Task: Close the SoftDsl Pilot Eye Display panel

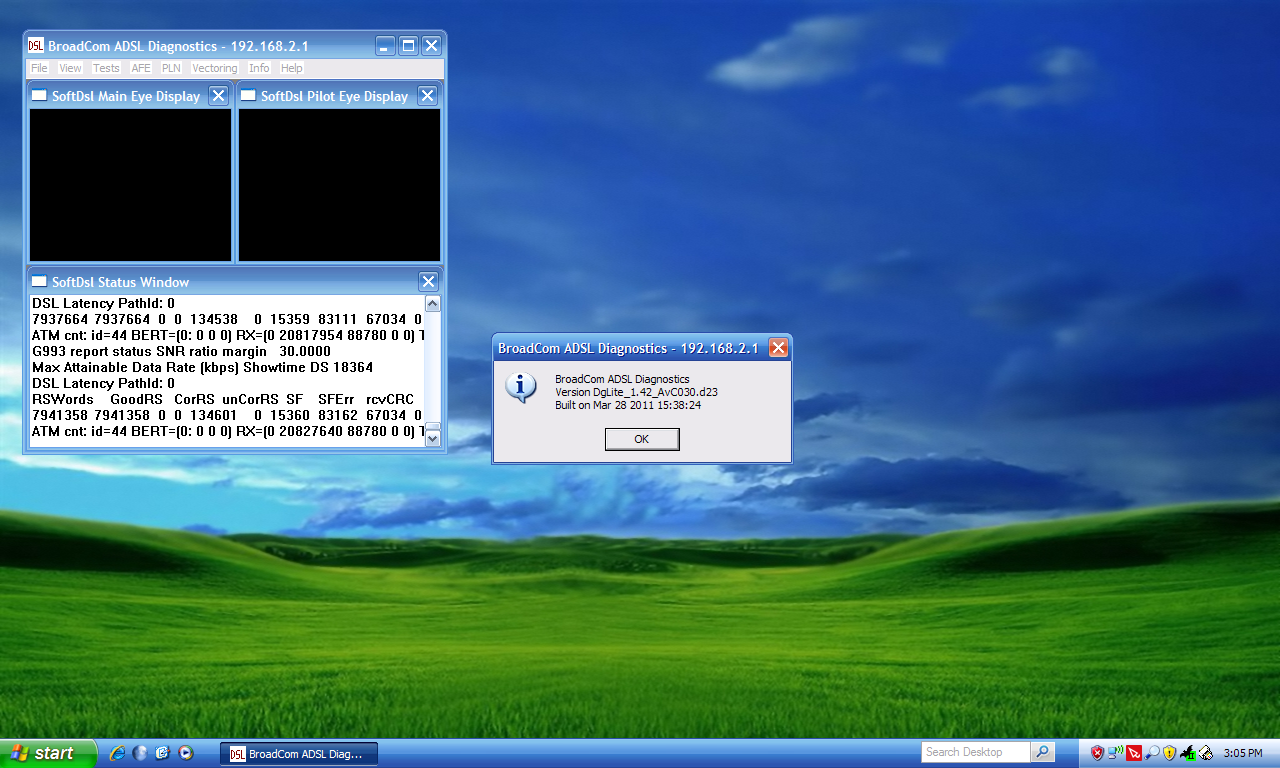Action: click(427, 96)
